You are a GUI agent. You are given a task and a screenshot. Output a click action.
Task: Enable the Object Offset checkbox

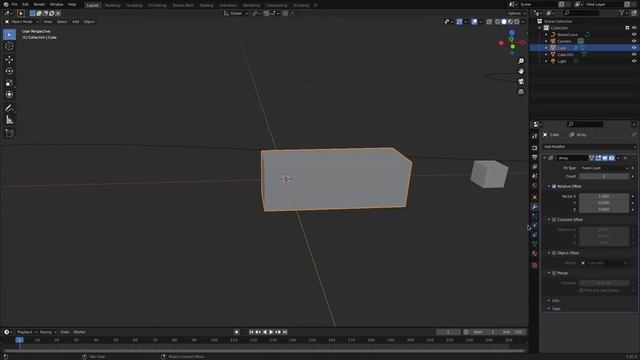pos(554,253)
